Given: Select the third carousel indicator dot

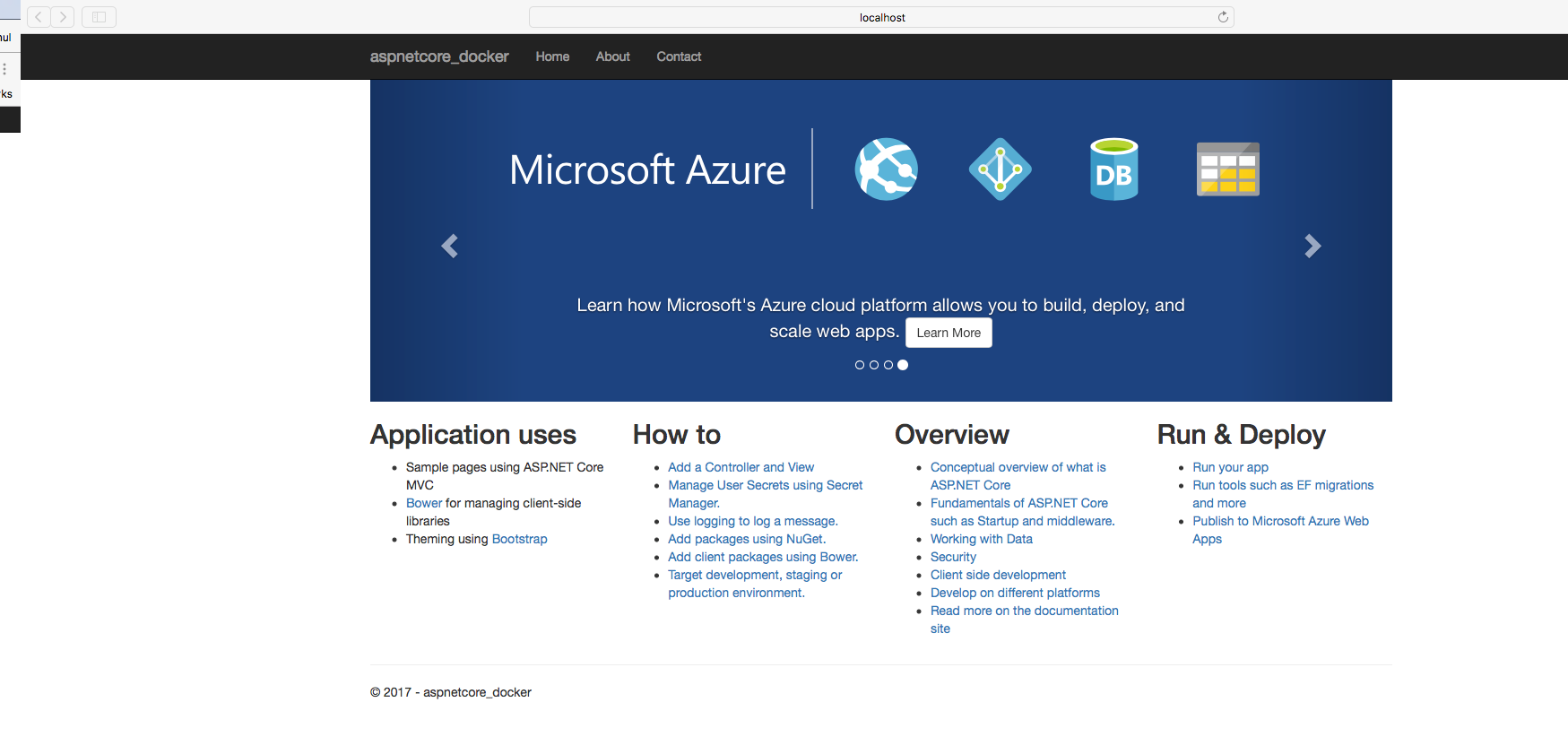Looking at the screenshot, I should click(x=888, y=365).
